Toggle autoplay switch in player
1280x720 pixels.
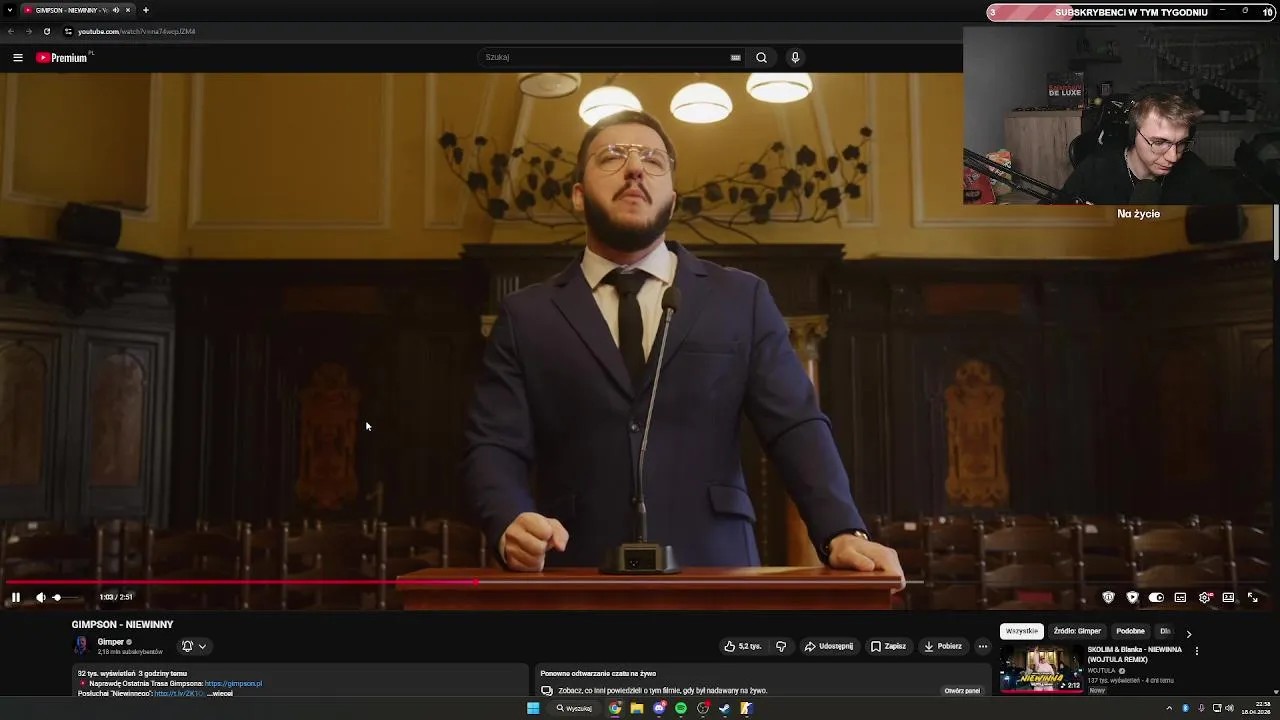coord(1156,597)
